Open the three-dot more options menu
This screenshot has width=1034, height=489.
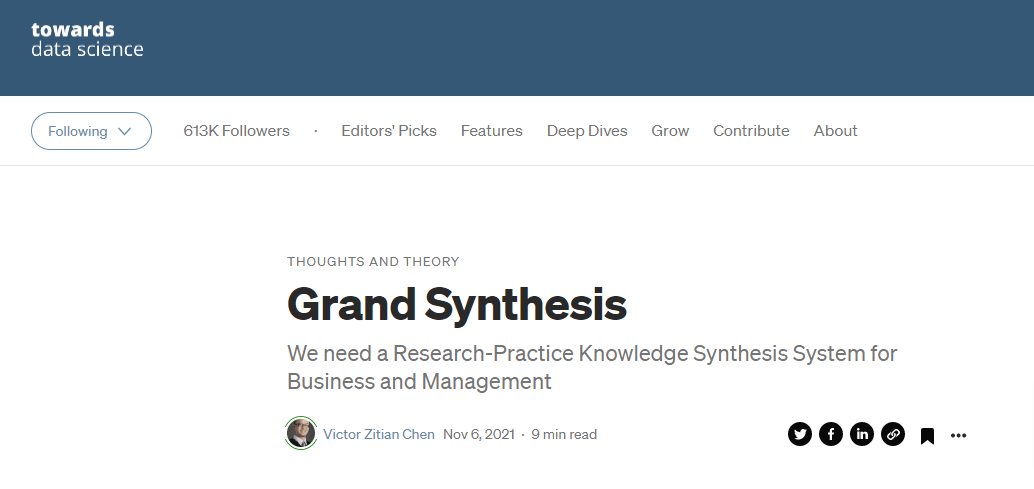point(959,435)
